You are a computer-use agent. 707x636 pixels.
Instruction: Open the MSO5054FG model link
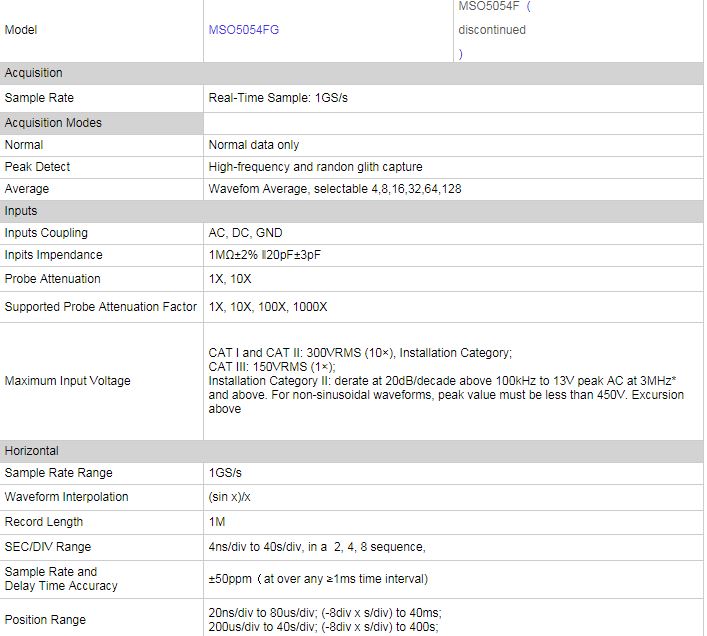[243, 30]
